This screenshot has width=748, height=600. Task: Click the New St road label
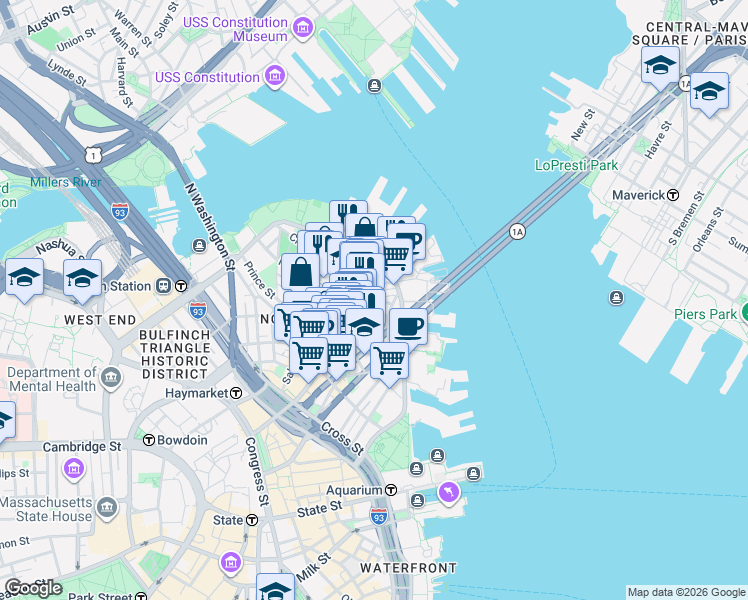pos(583,125)
